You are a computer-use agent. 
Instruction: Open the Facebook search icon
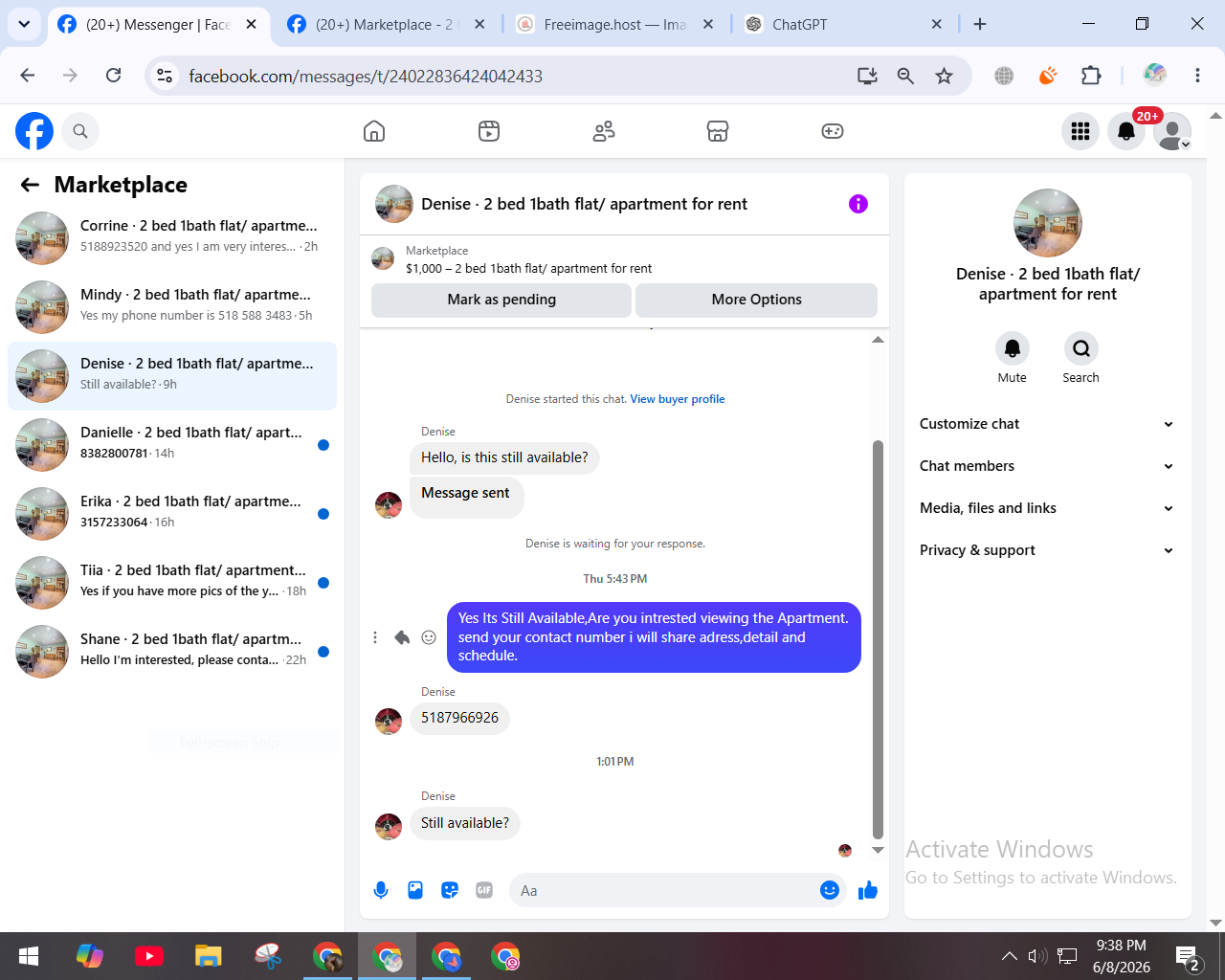(80, 131)
